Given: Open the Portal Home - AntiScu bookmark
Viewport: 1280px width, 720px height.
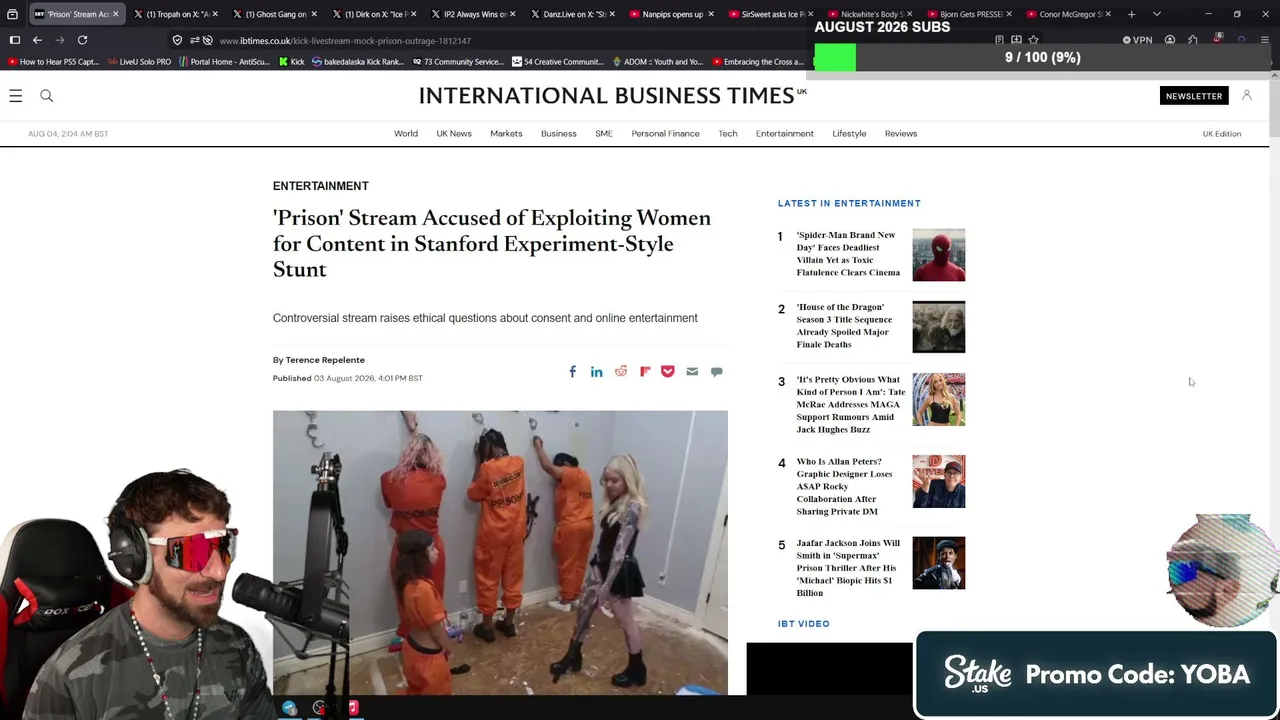Looking at the screenshot, I should tap(224, 62).
